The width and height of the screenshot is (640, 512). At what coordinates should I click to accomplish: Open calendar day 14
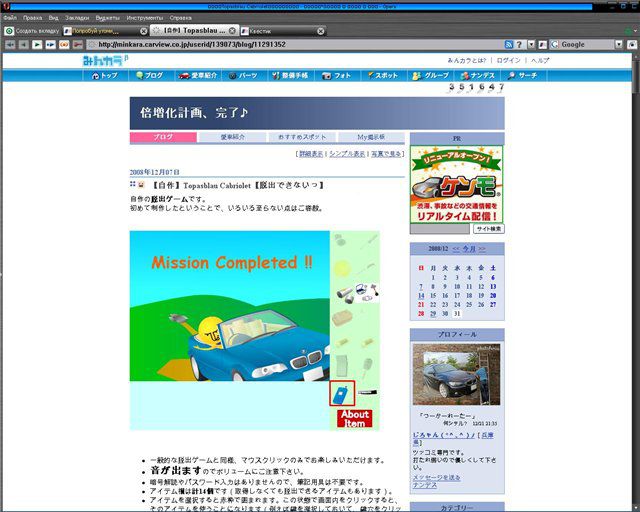421,296
